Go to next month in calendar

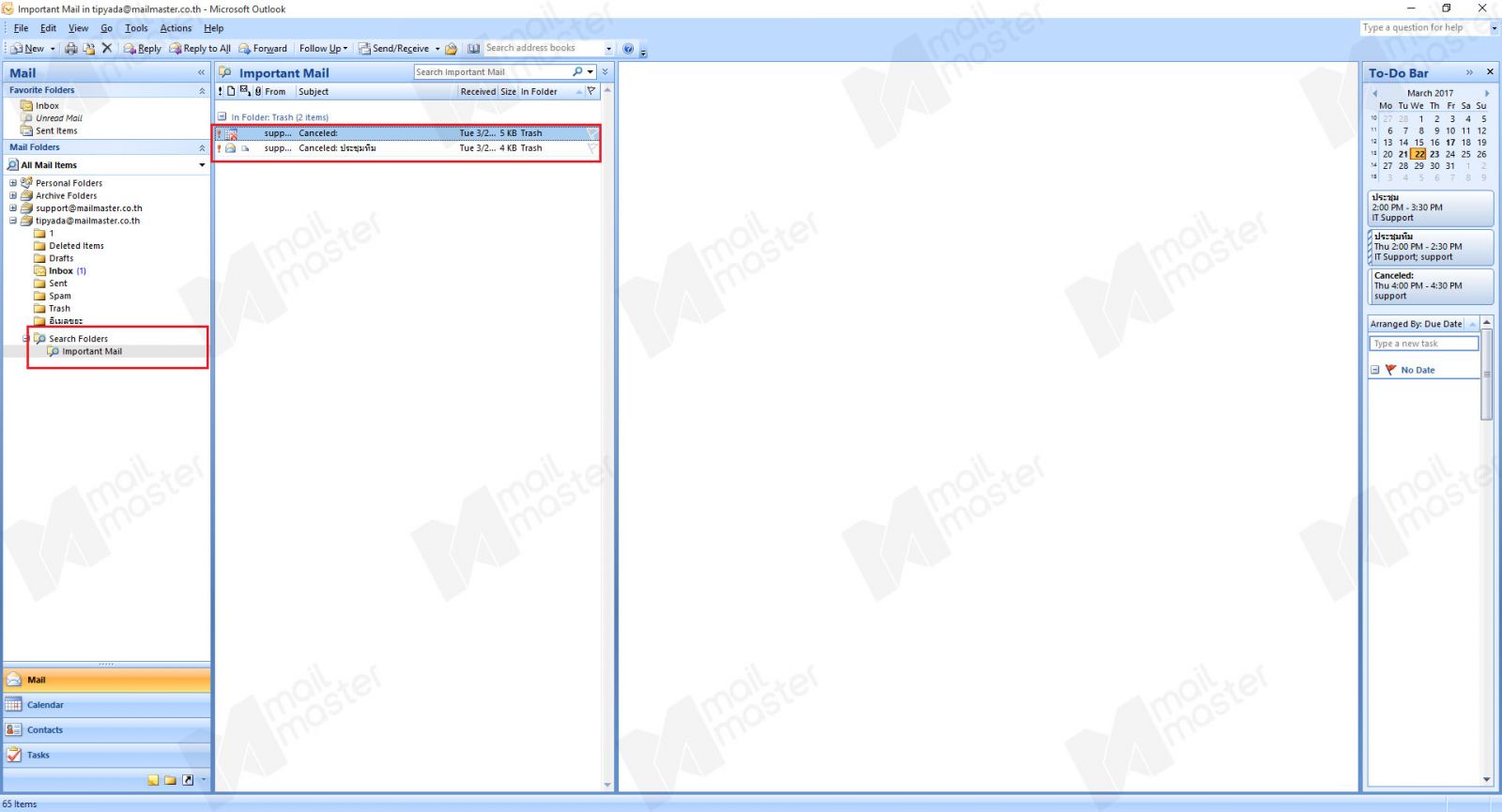1487,93
